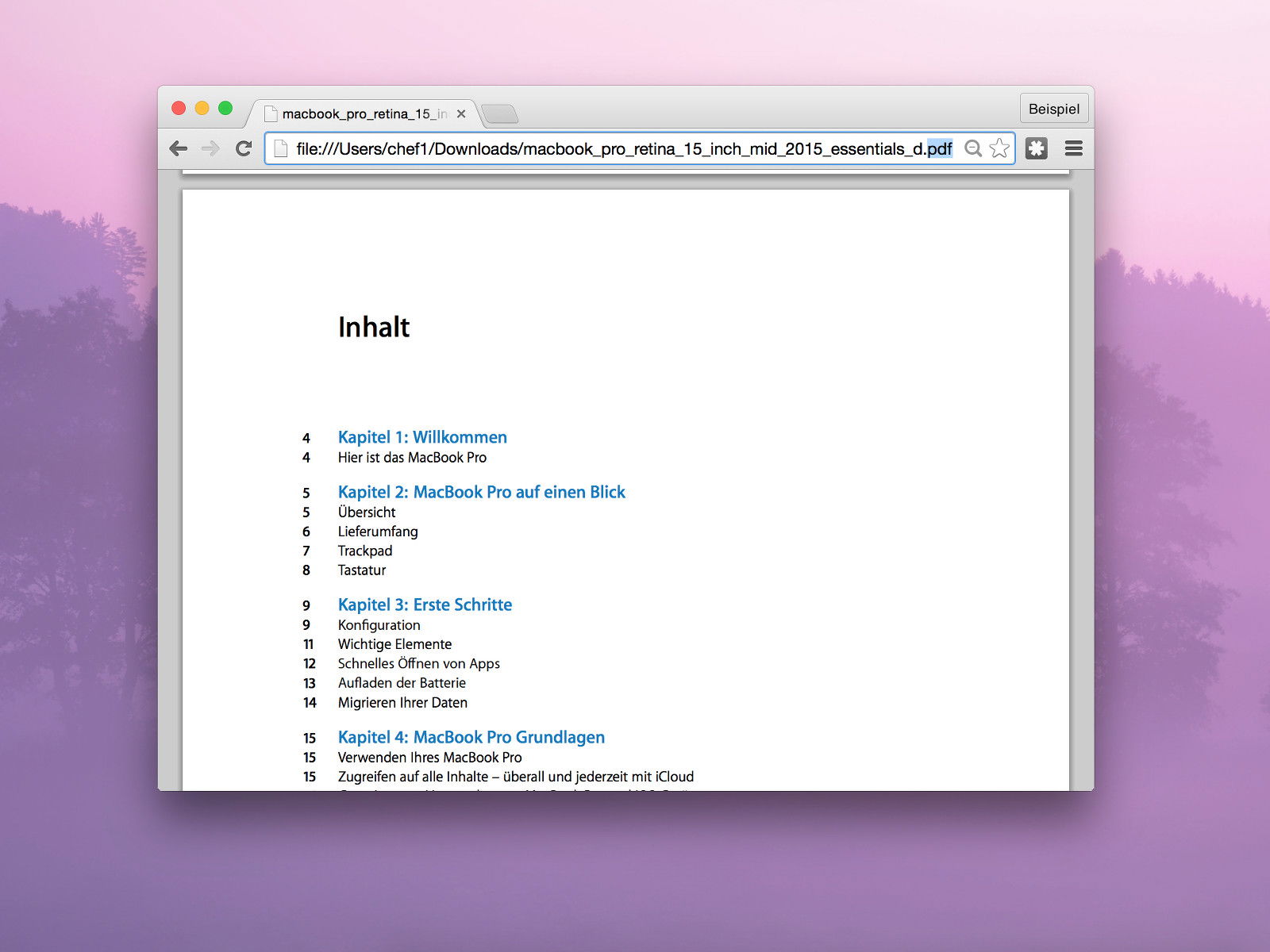Click 'Migrieren Ihrer Daten' entry

coord(402,702)
